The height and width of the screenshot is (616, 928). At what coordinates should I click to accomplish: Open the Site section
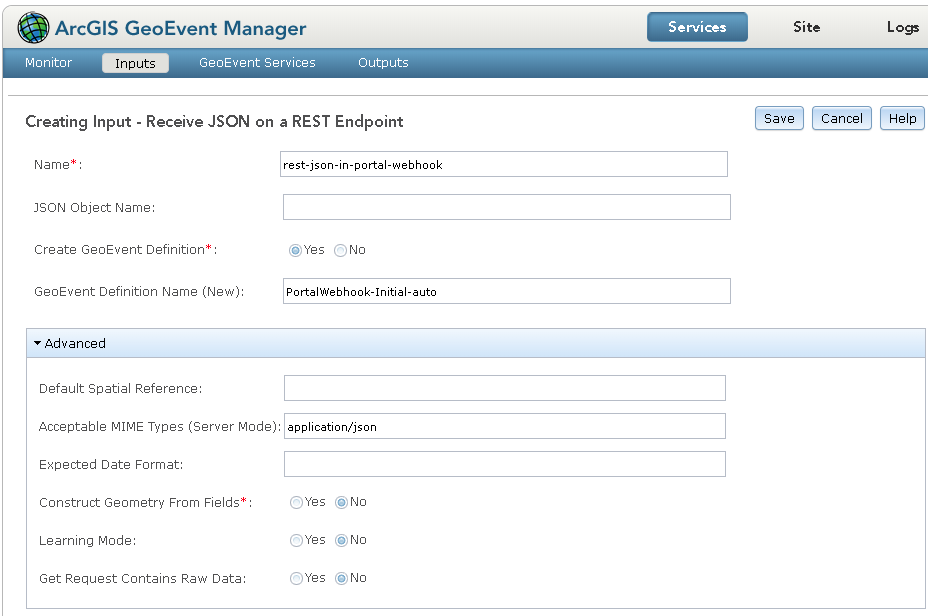[807, 27]
